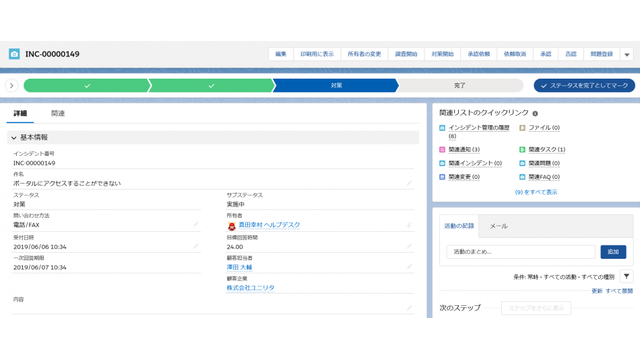Click the 更新 link in the activity panel

(597, 291)
